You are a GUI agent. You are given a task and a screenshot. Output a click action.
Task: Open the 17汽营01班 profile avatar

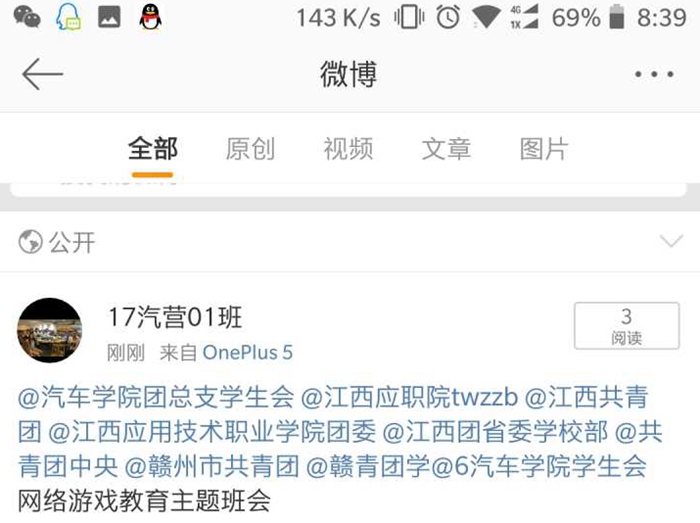50,330
